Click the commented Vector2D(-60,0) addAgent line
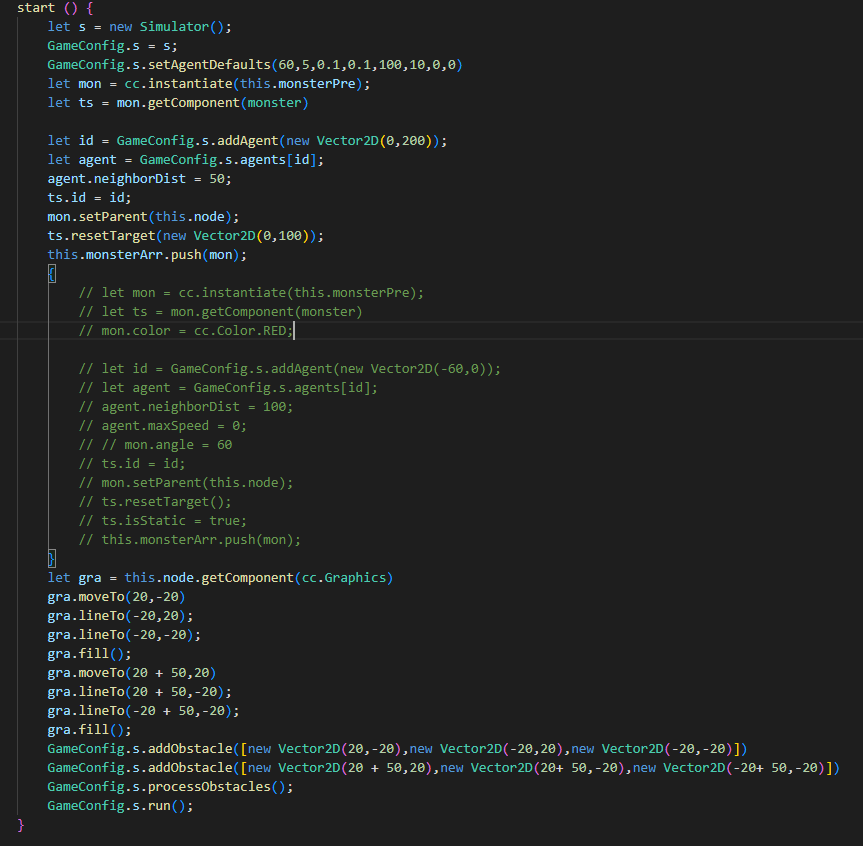This screenshot has height=846, width=863. tap(290, 368)
